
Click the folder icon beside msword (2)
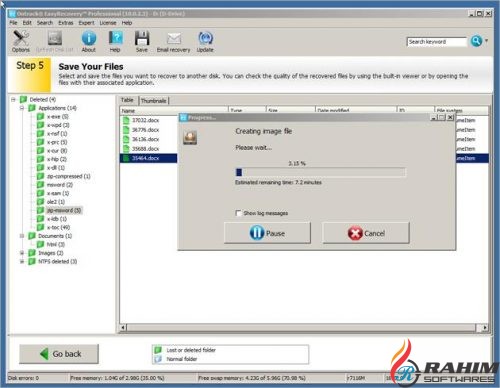click(x=40, y=184)
